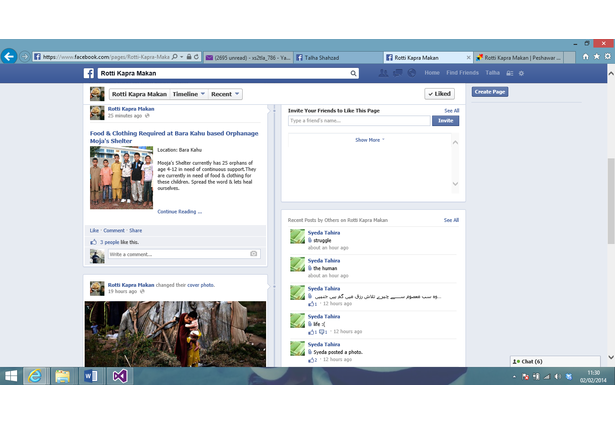The image size is (615, 424).
Task: Click the camera attach photo icon in comment box
Action: [x=253, y=254]
